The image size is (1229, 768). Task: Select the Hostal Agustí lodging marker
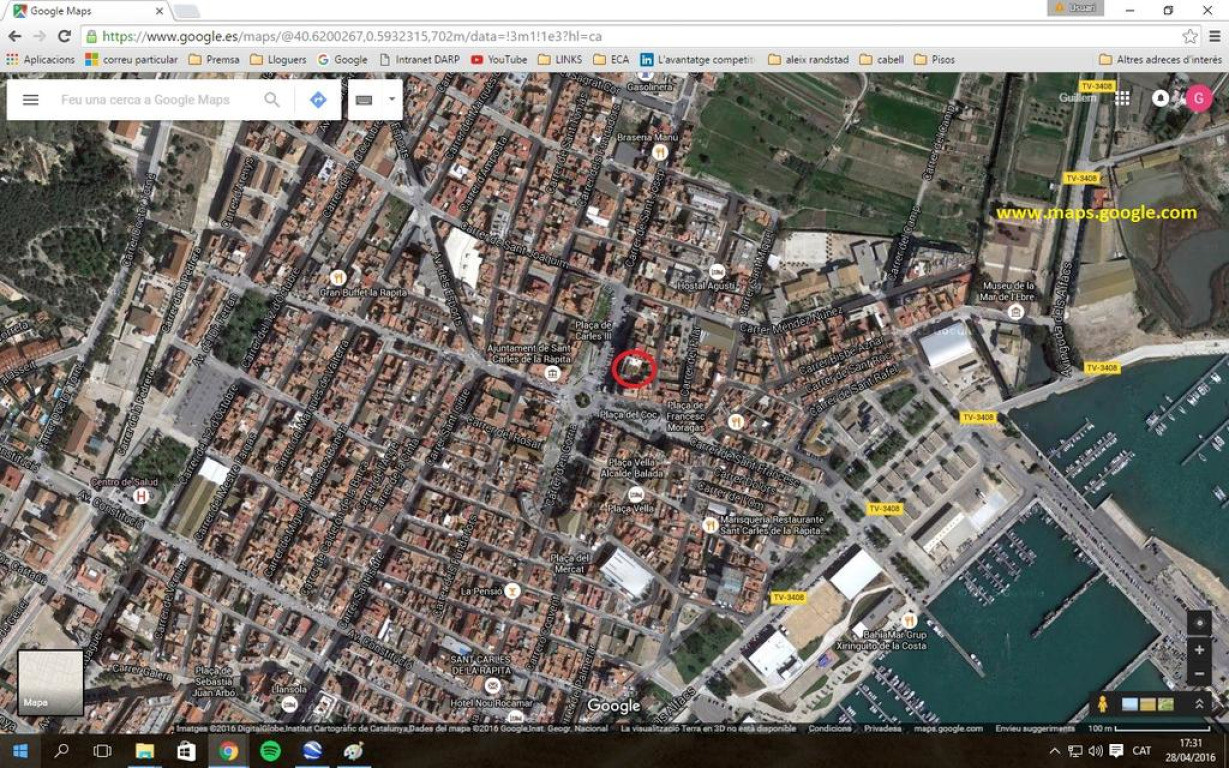click(717, 271)
